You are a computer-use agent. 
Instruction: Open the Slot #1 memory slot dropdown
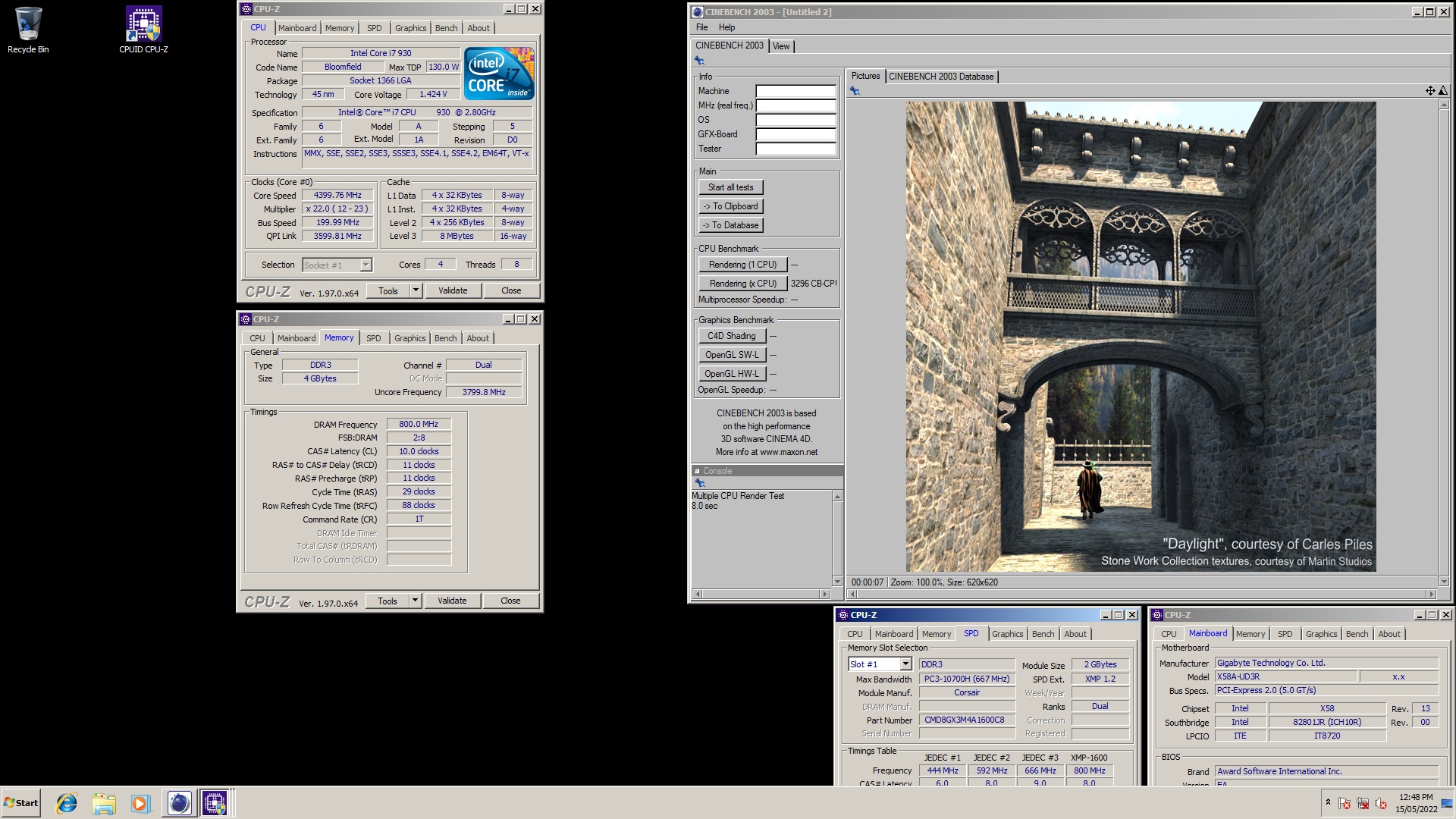905,664
